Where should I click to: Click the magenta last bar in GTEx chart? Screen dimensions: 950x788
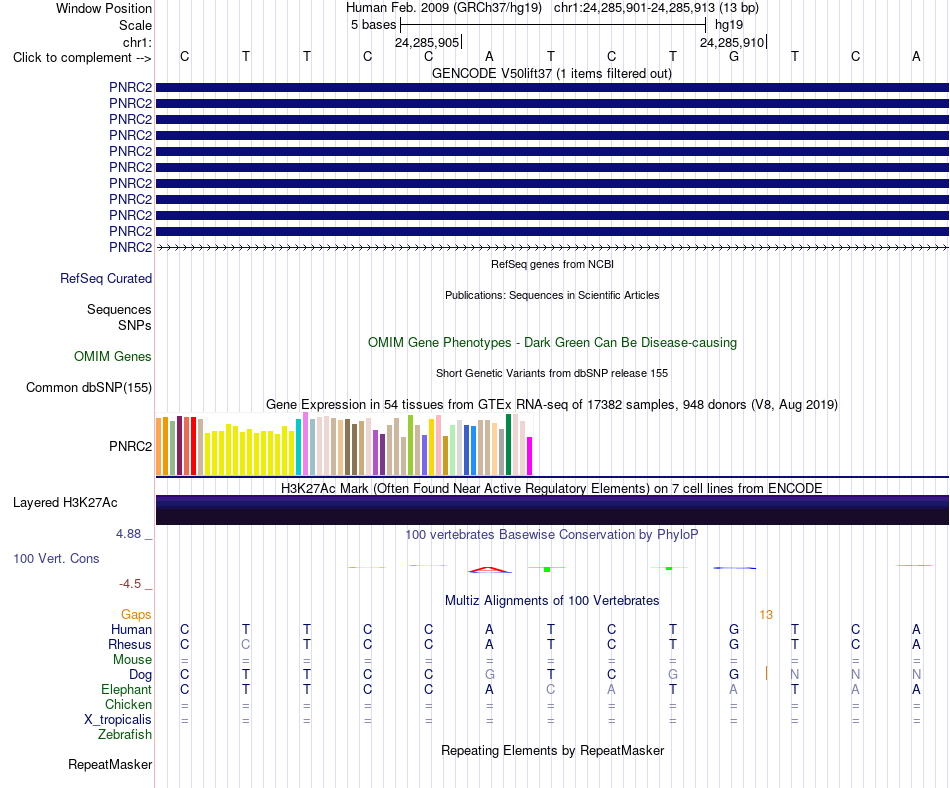tap(530, 456)
